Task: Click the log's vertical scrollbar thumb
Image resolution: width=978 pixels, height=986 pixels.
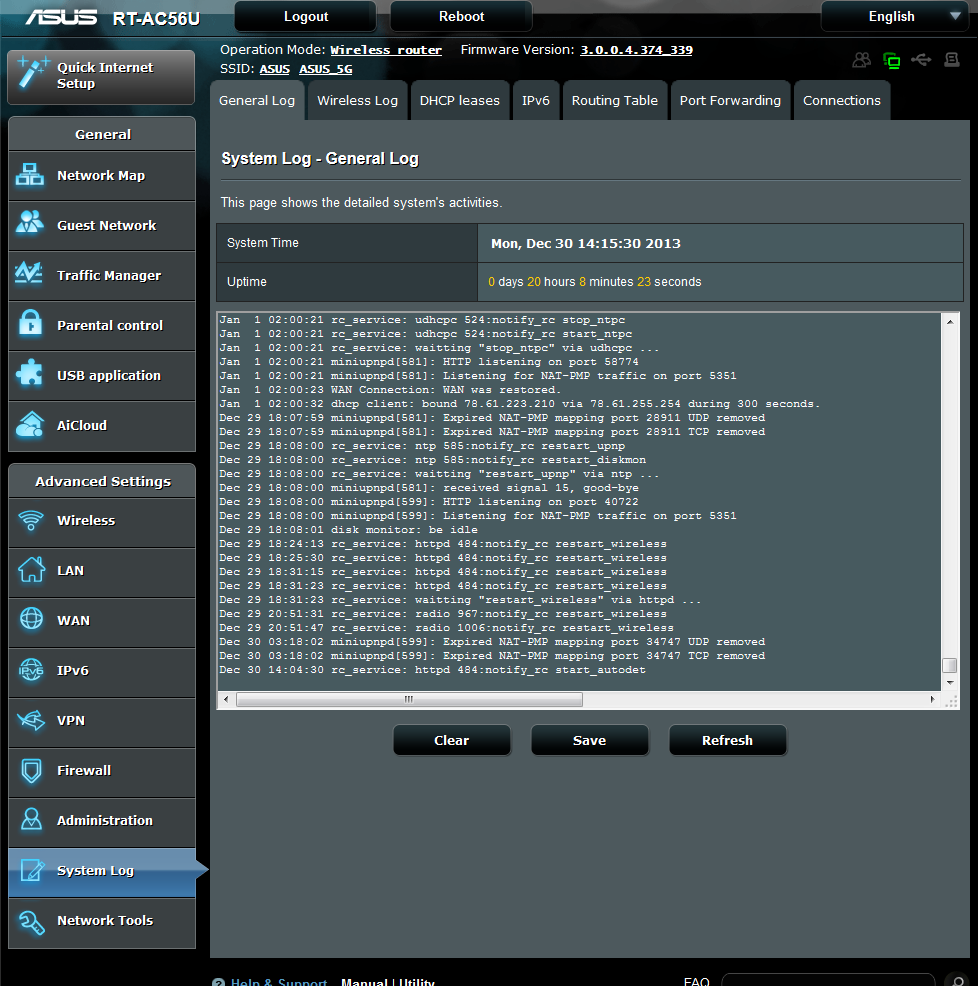Action: (950, 665)
